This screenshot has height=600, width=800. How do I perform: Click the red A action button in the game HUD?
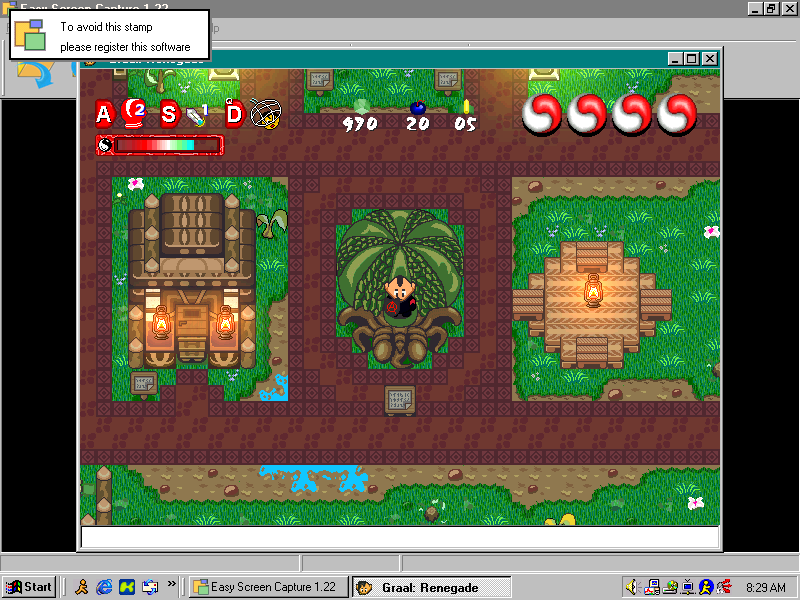coord(104,113)
